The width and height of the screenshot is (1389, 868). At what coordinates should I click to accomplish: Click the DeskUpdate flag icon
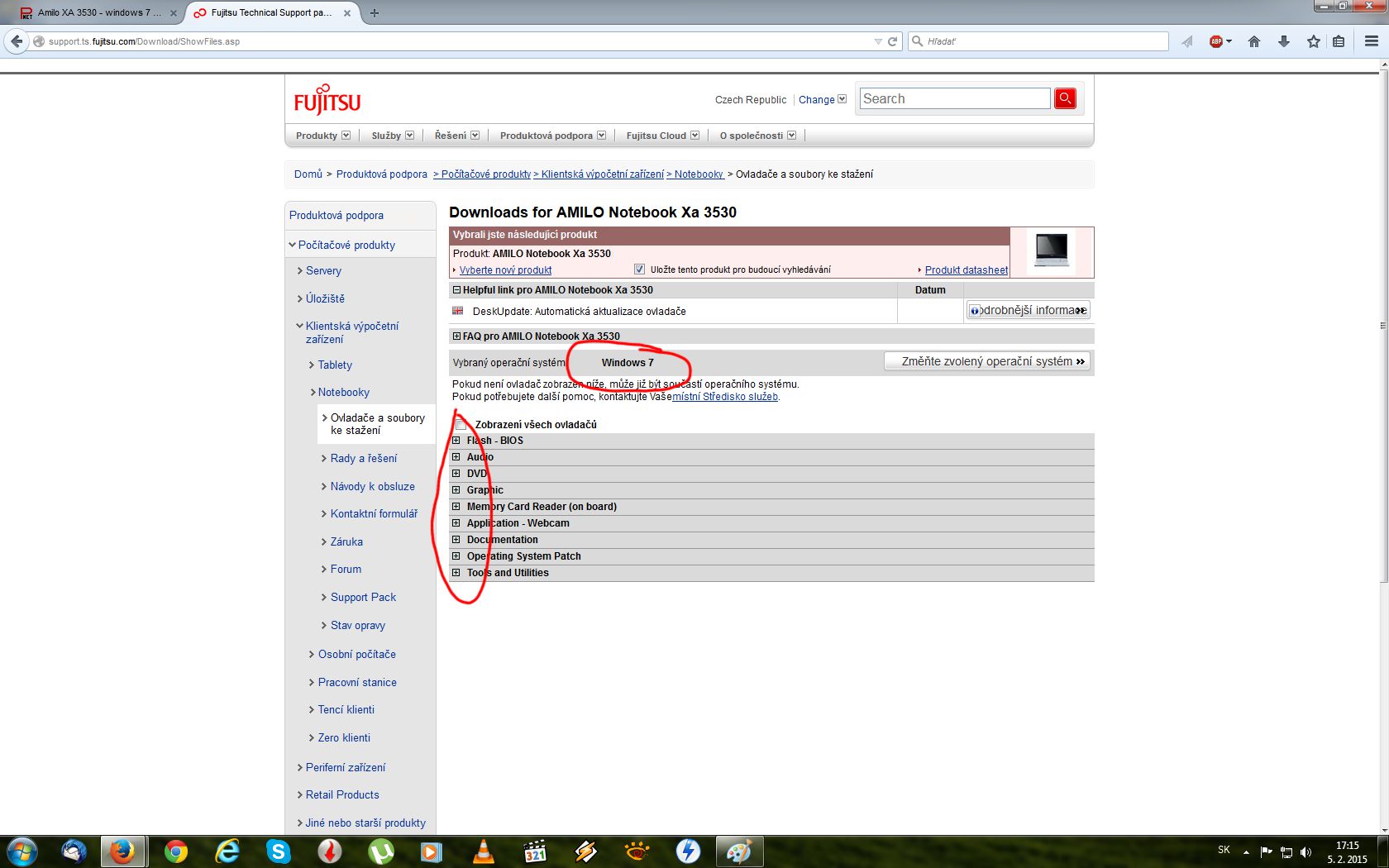(x=458, y=311)
